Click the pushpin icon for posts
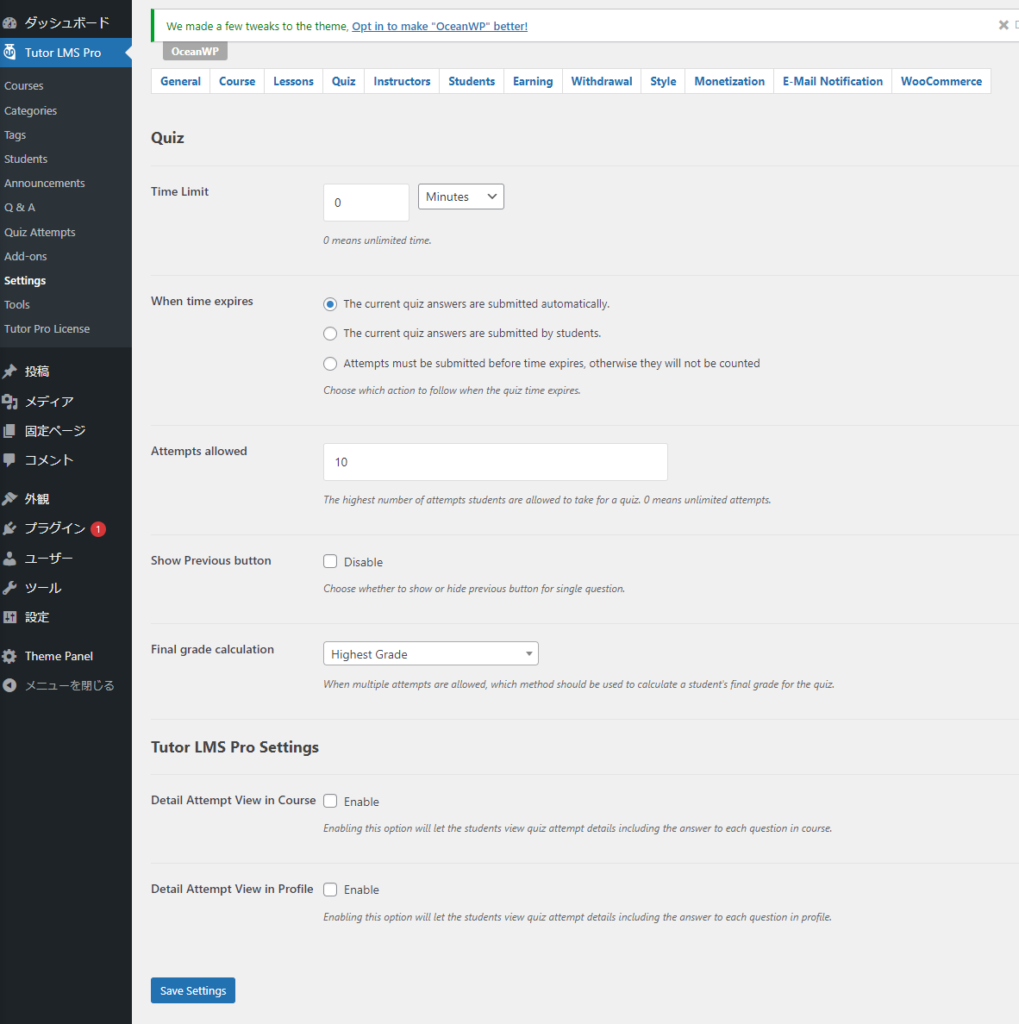 coord(10,371)
